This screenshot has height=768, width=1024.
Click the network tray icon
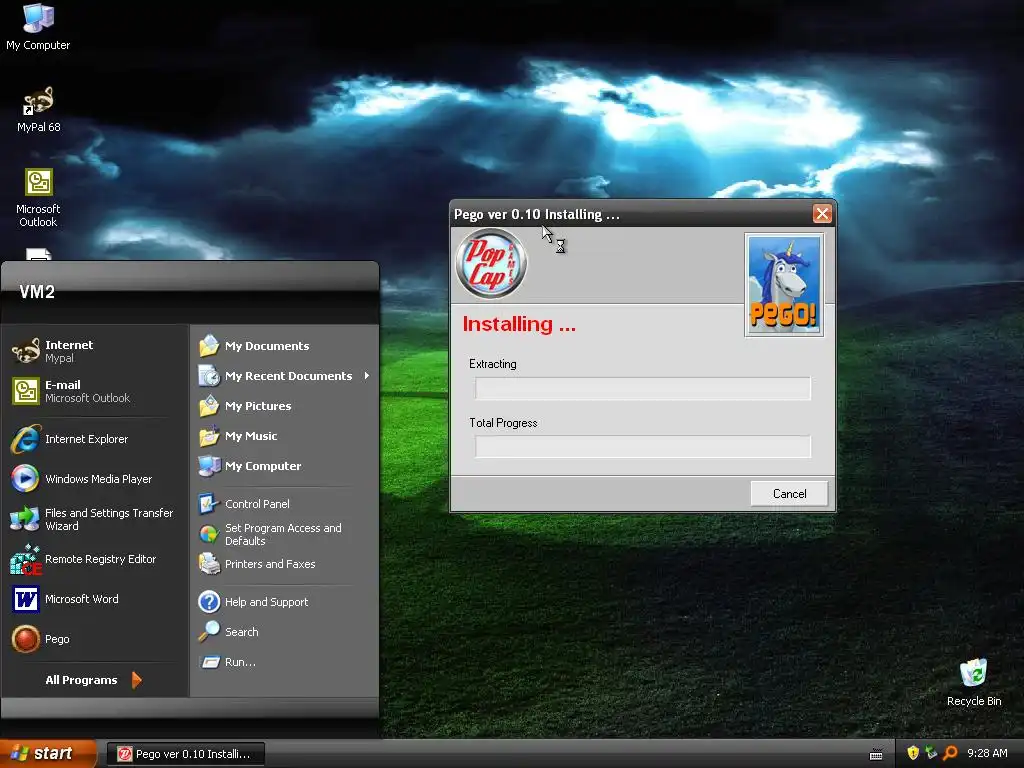(x=931, y=753)
